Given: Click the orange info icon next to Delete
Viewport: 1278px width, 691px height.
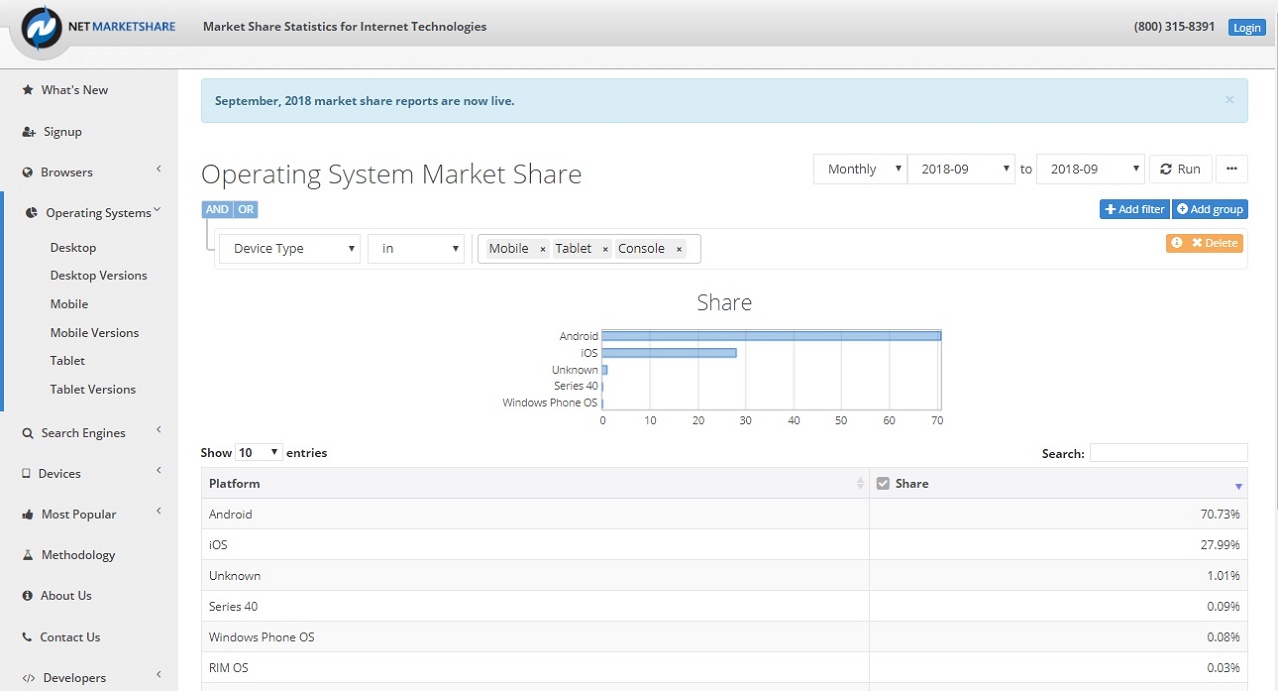Looking at the screenshot, I should (1176, 243).
